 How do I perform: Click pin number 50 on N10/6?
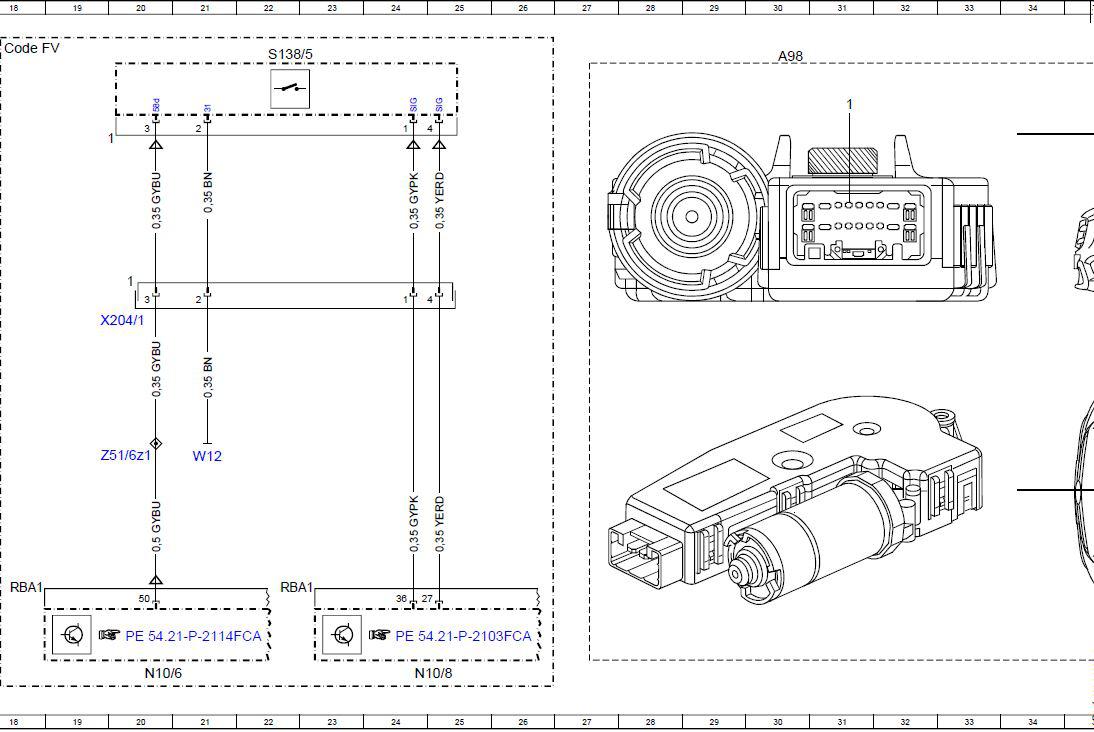[x=144, y=599]
